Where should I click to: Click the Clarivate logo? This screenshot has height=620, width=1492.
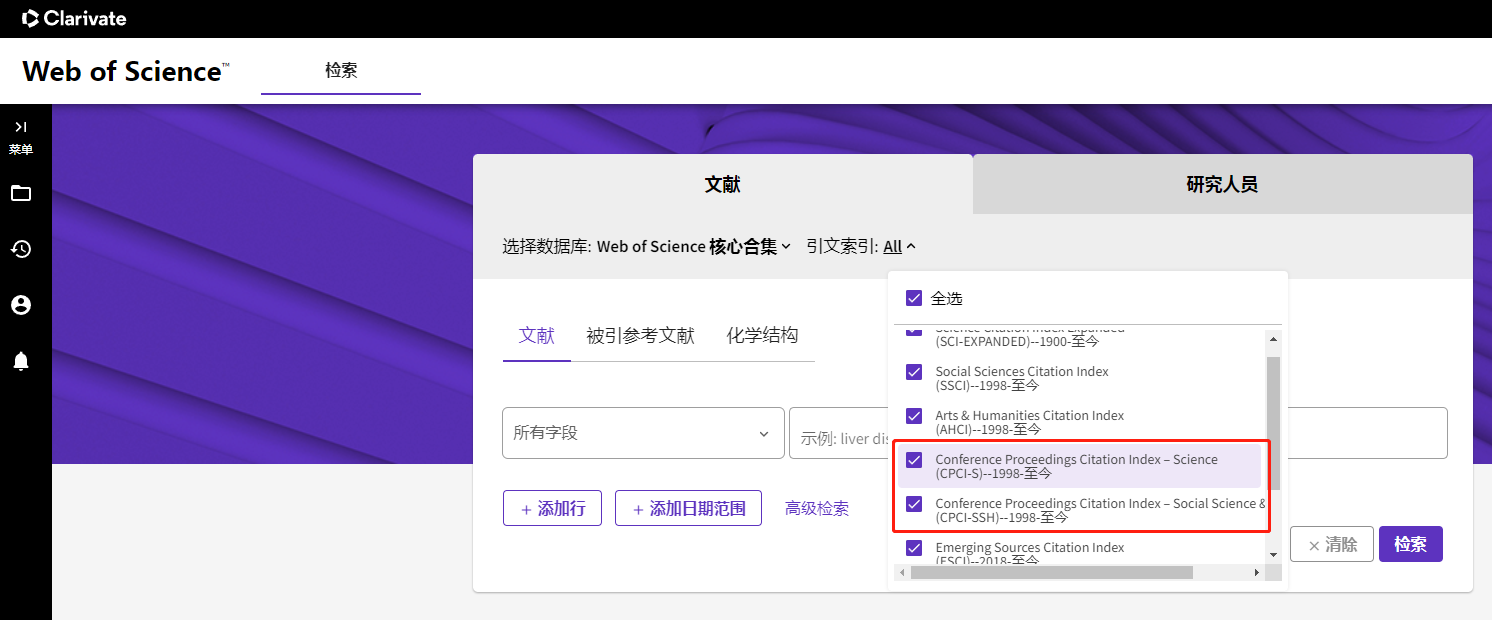74,18
